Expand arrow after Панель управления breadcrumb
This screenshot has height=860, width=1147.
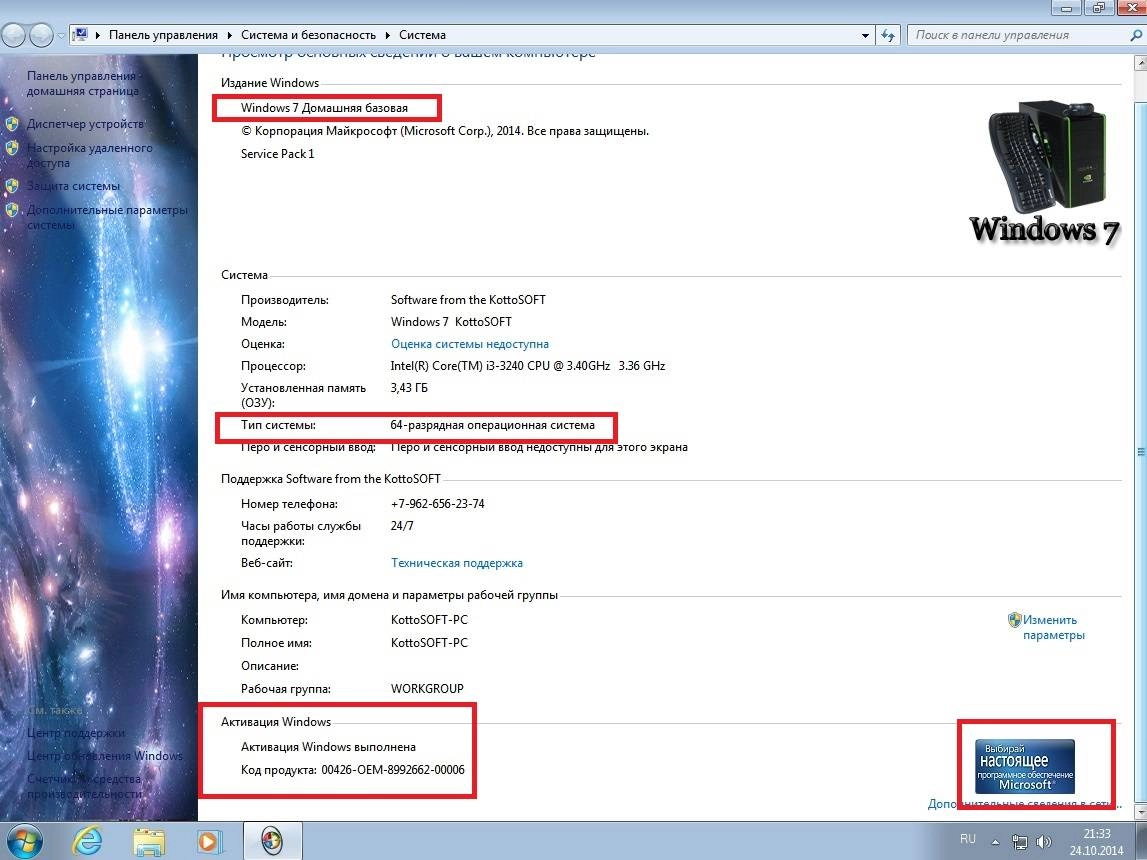pos(229,35)
